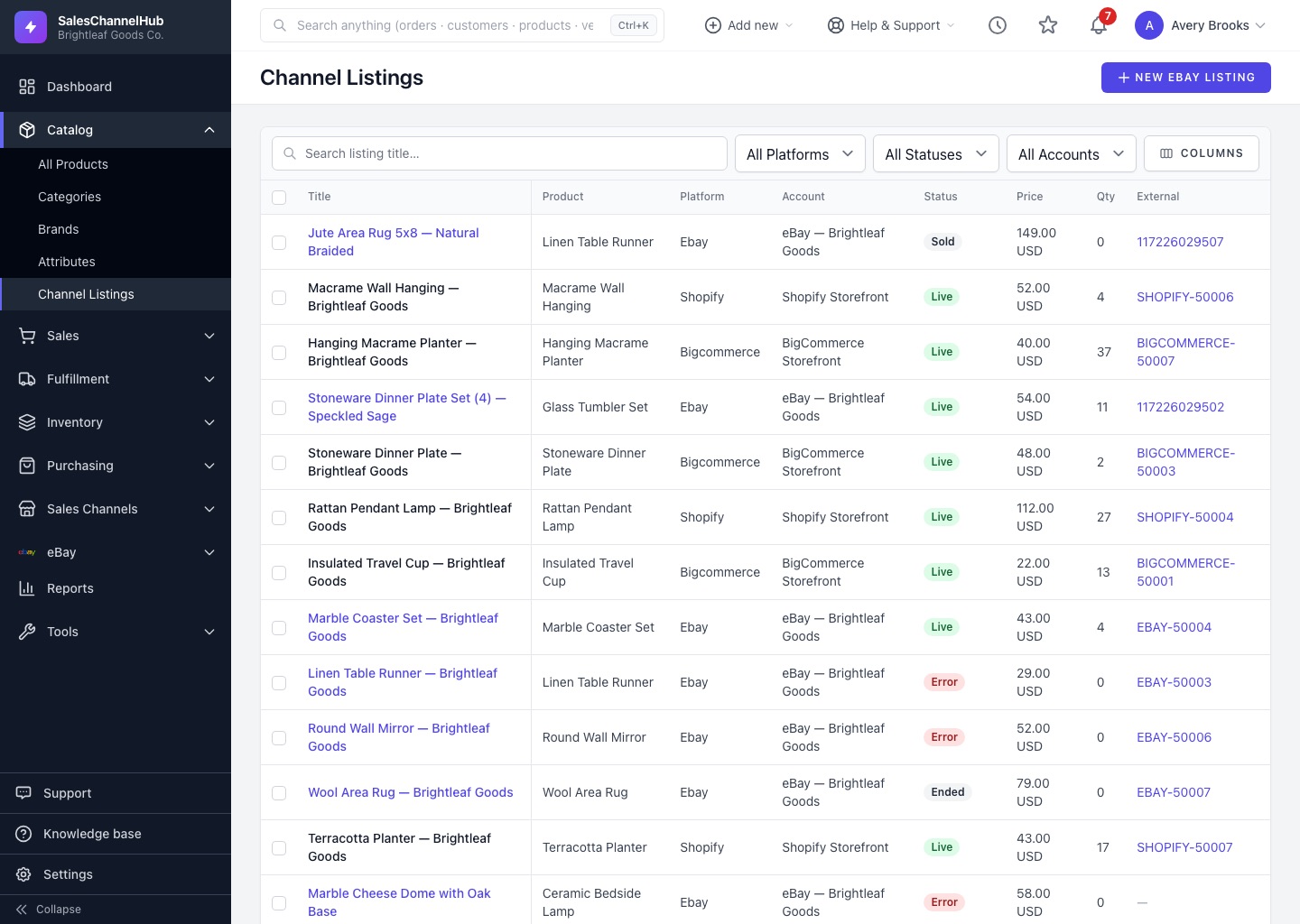
Task: Toggle the select-all header checkbox
Action: click(x=279, y=198)
